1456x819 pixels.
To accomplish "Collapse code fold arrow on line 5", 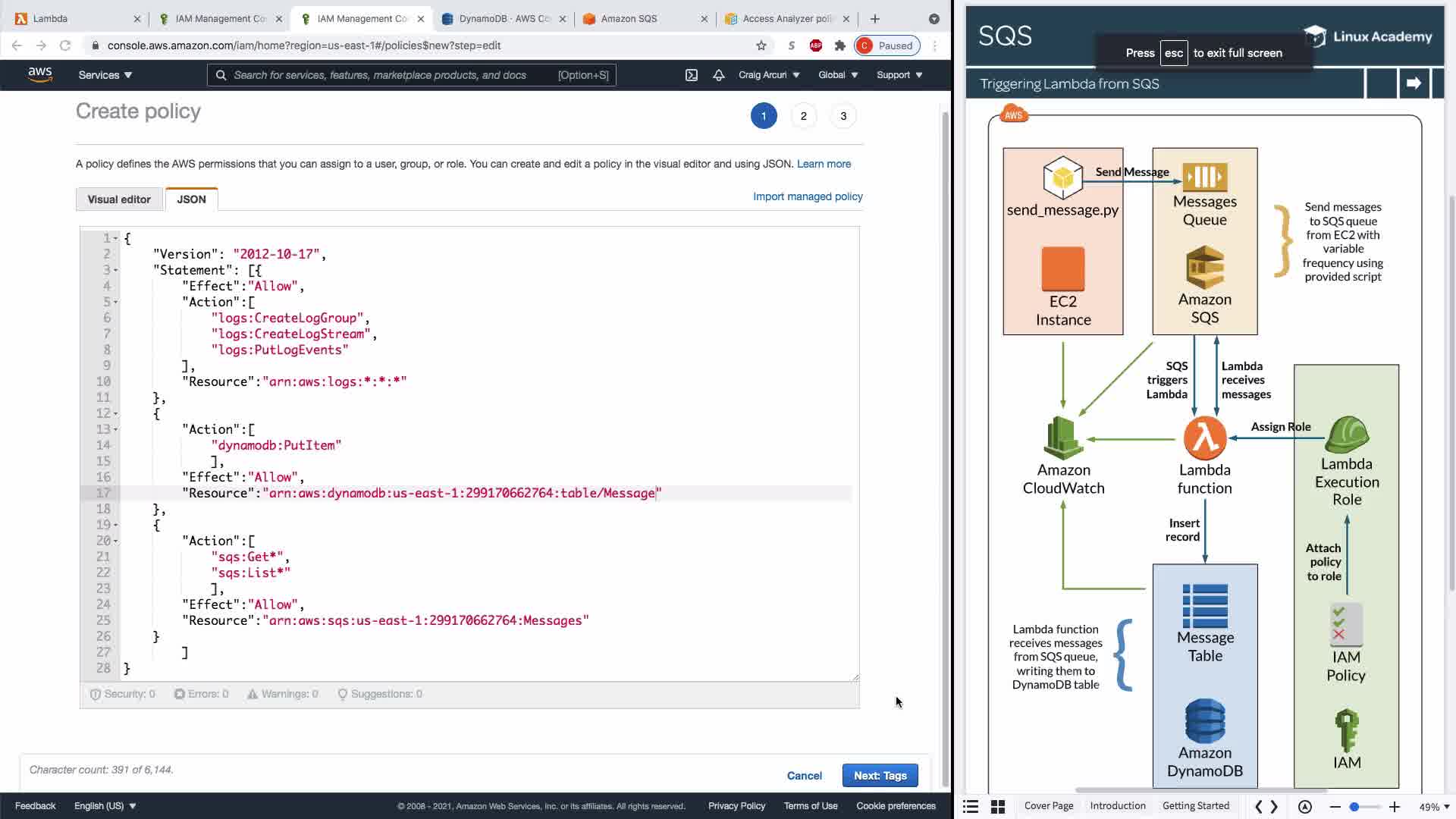I will click(115, 303).
